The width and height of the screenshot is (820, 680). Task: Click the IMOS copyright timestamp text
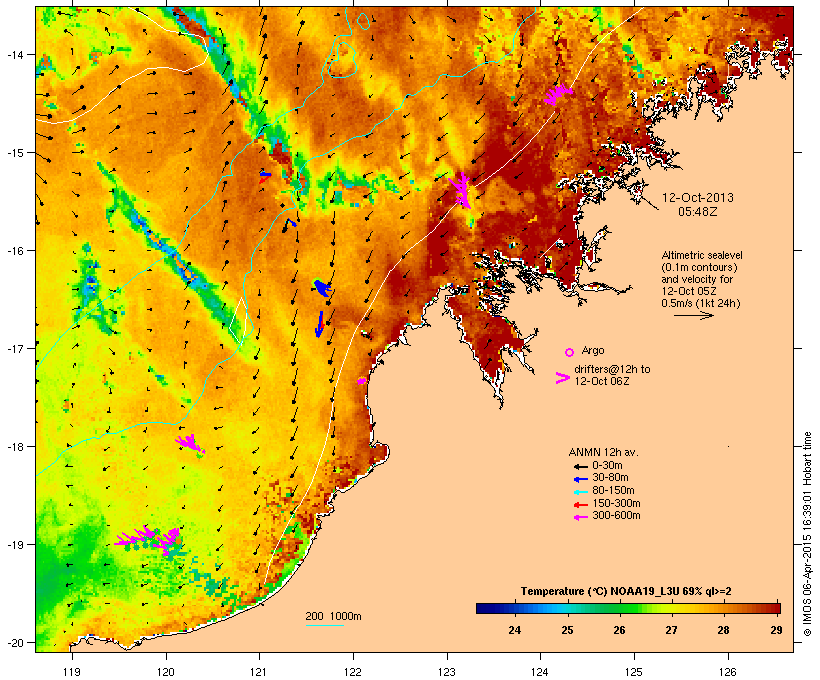click(807, 534)
